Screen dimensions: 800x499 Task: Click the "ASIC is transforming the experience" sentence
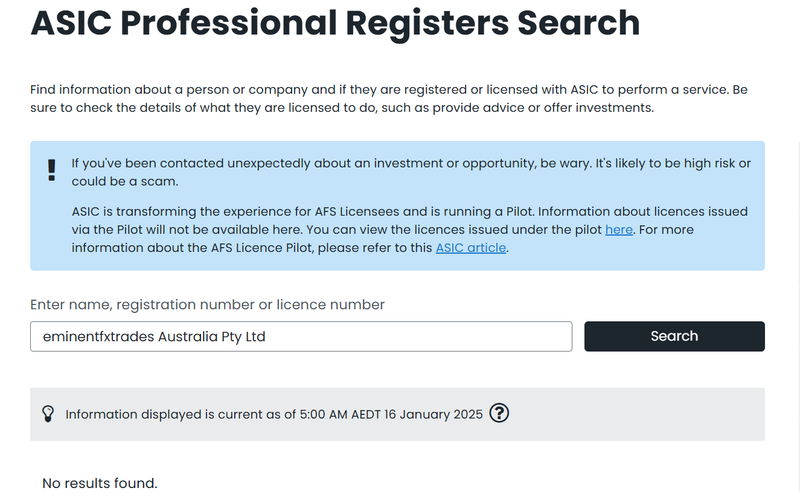coord(411,230)
